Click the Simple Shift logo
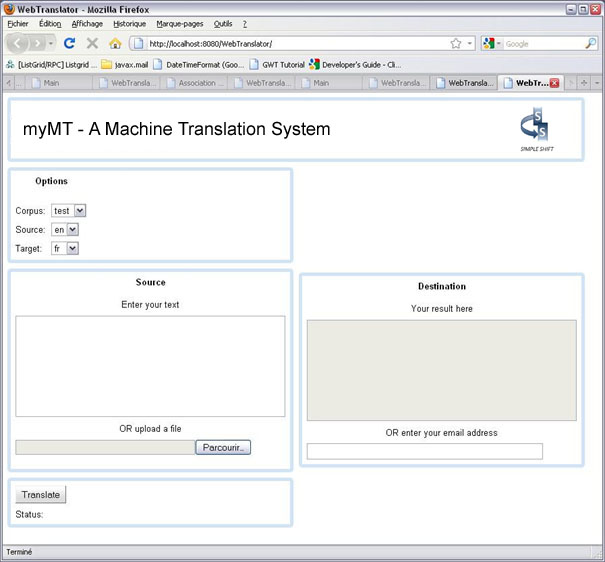Image resolution: width=605 pixels, height=562 pixels. pyautogui.click(x=537, y=129)
